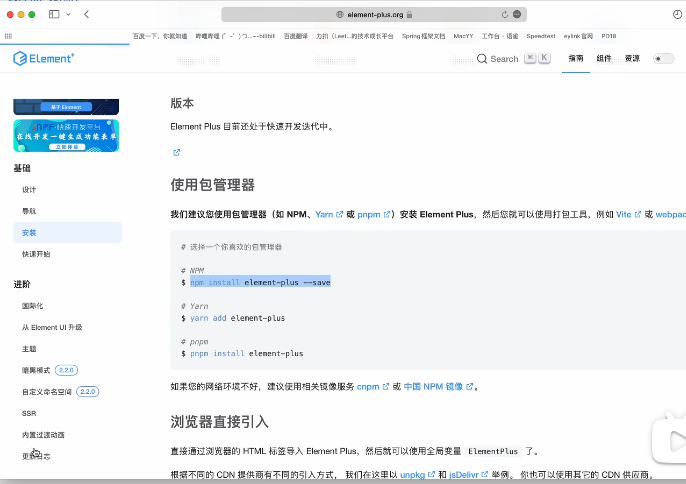
Task: Open 导航 in the sidebar
Action: pyautogui.click(x=29, y=211)
